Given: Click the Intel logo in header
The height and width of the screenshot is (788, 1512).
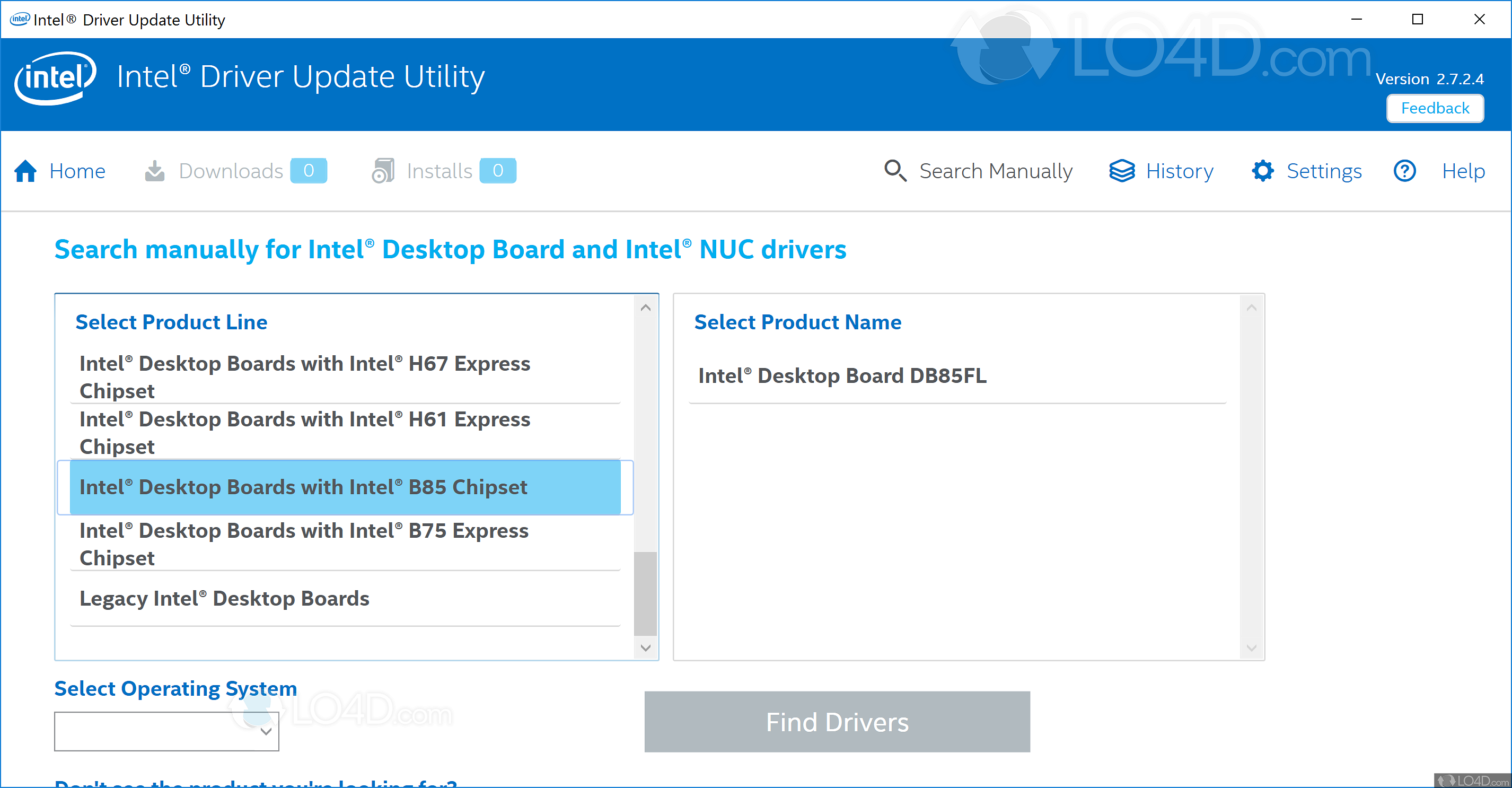Looking at the screenshot, I should (x=55, y=78).
